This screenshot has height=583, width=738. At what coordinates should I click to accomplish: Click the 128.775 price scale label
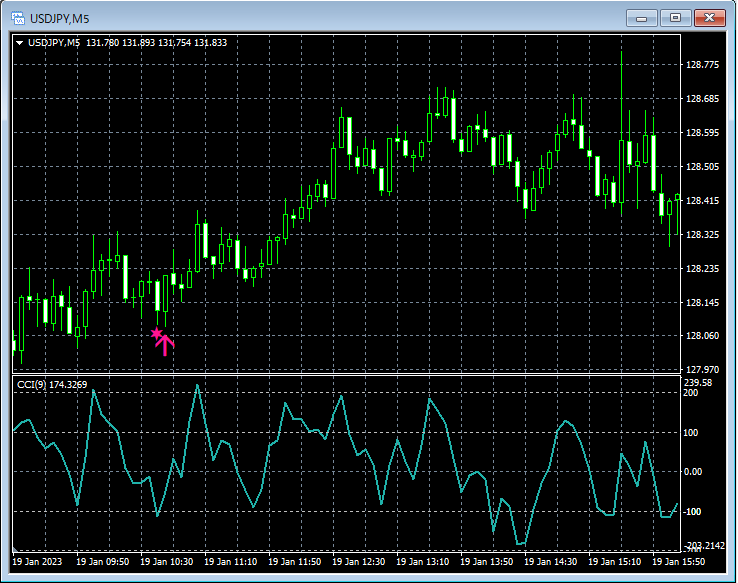click(703, 64)
